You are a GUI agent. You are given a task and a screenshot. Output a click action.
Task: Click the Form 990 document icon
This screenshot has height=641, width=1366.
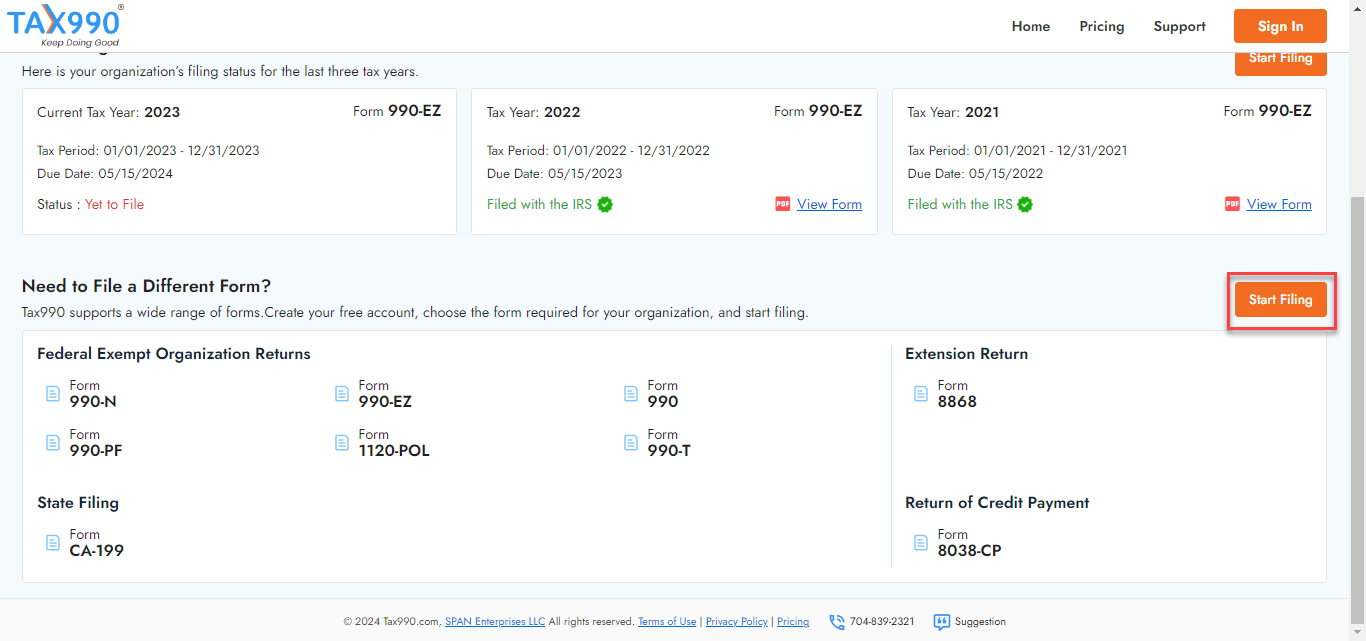(x=631, y=394)
